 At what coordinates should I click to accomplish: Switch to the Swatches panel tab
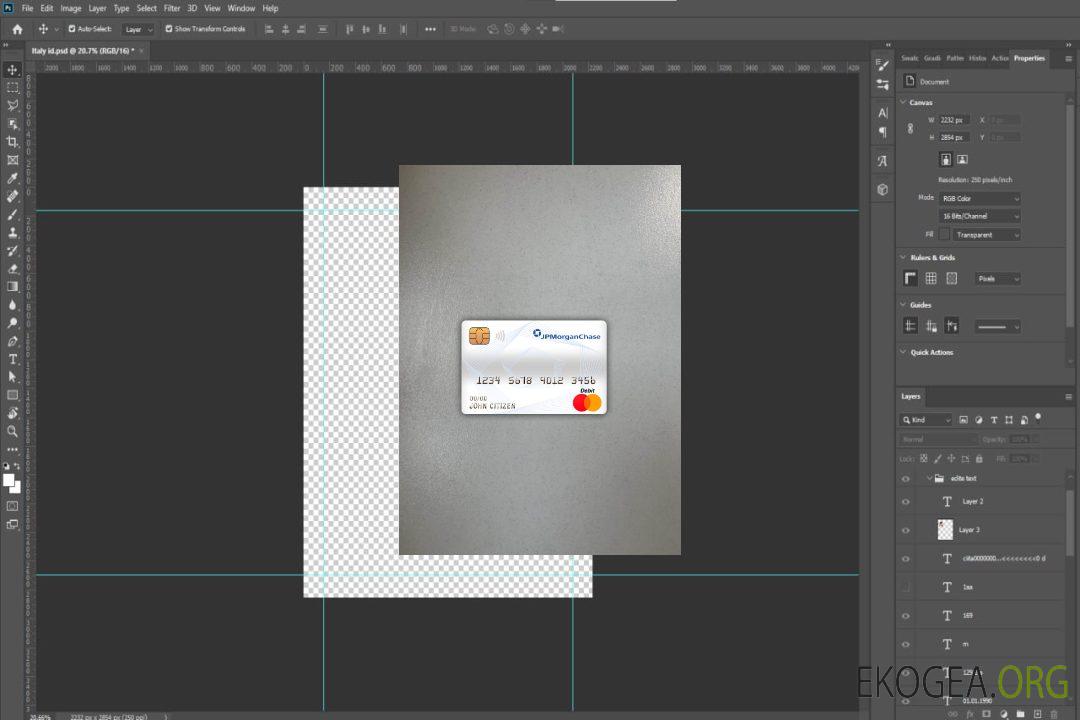909,58
